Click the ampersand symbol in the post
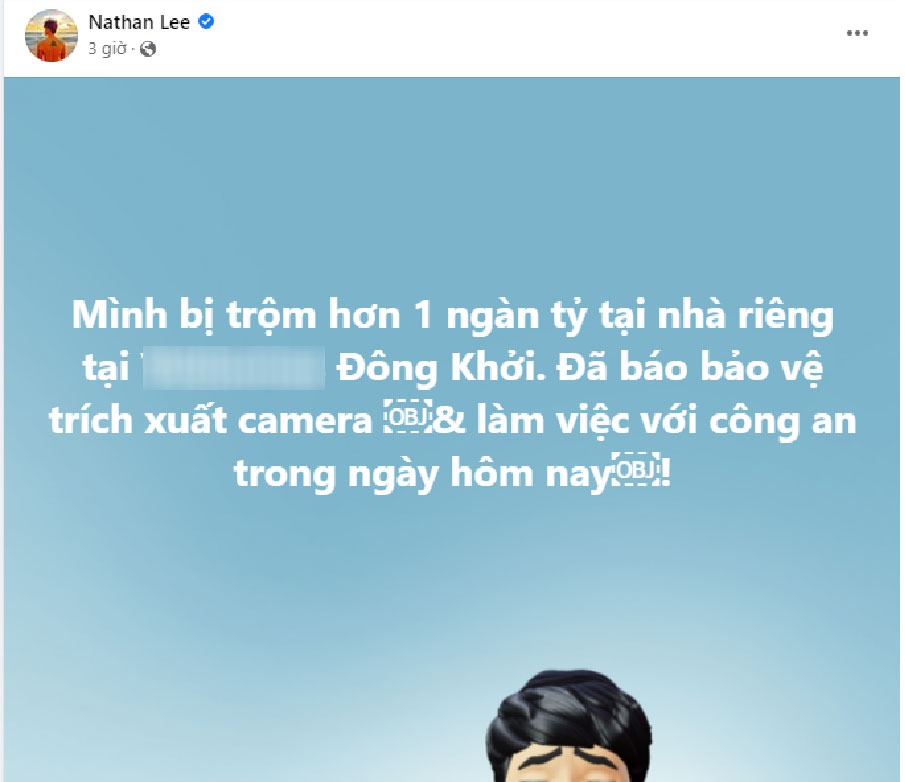This screenshot has width=905, height=782. tap(449, 420)
